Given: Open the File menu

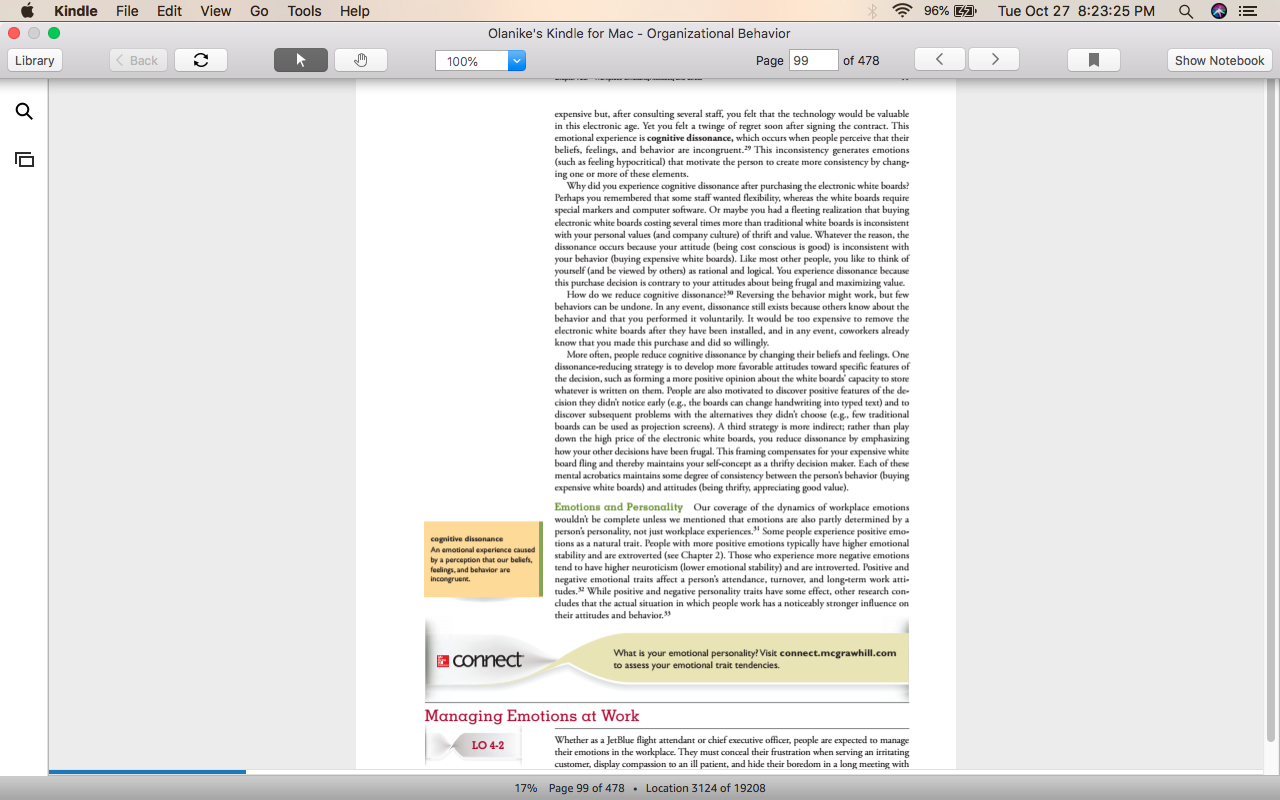Looking at the screenshot, I should pos(127,11).
